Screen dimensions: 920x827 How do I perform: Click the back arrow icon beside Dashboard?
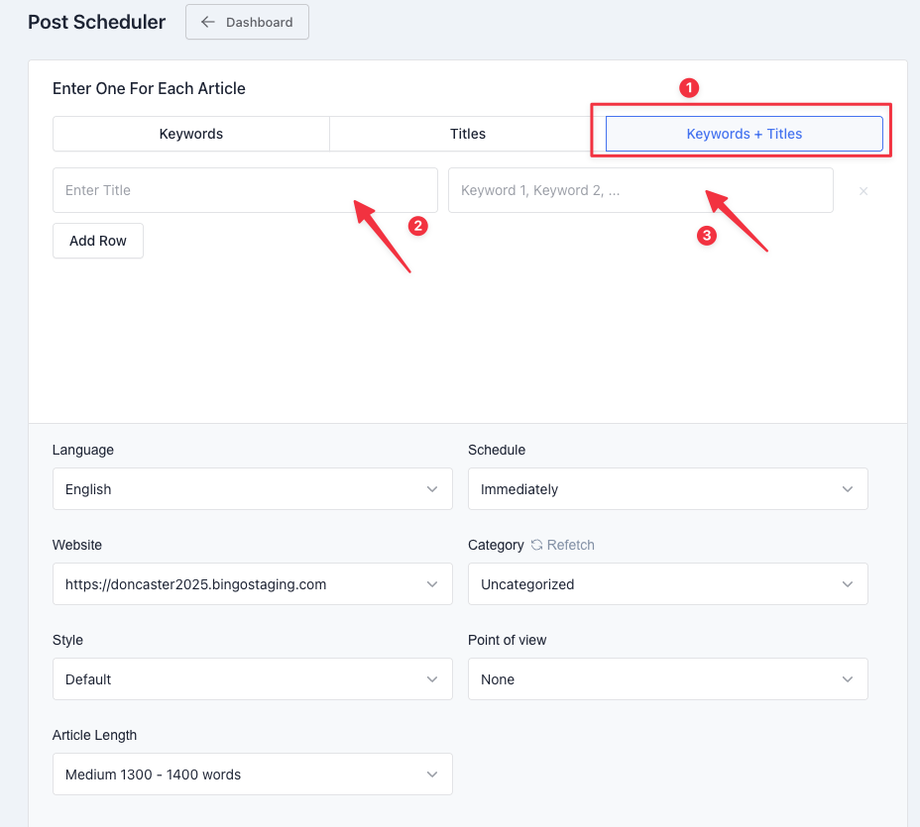[x=208, y=22]
